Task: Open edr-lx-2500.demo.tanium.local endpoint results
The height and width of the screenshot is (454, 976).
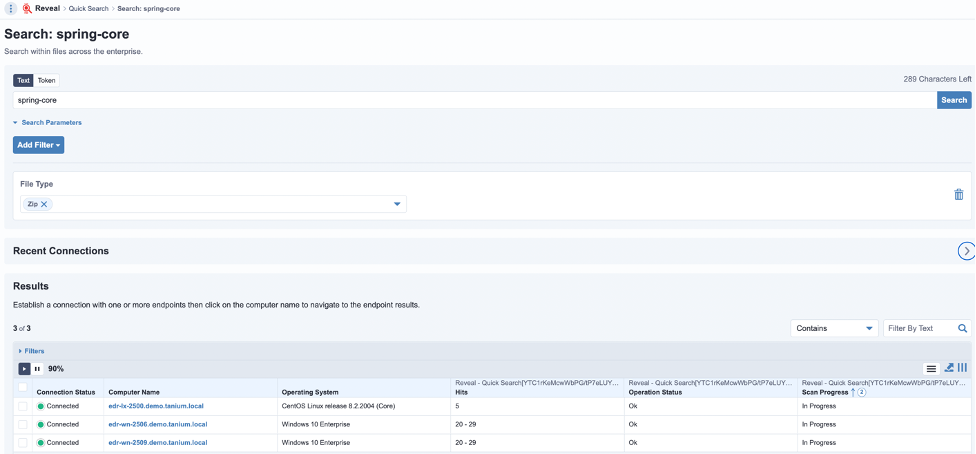Action: (156, 406)
